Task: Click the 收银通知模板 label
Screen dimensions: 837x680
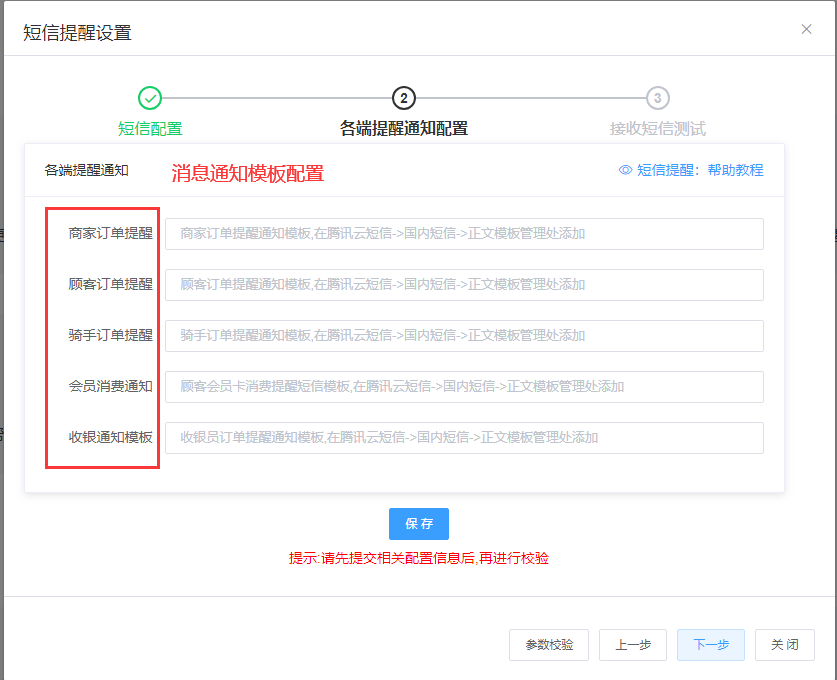Action: pyautogui.click(x=110, y=437)
